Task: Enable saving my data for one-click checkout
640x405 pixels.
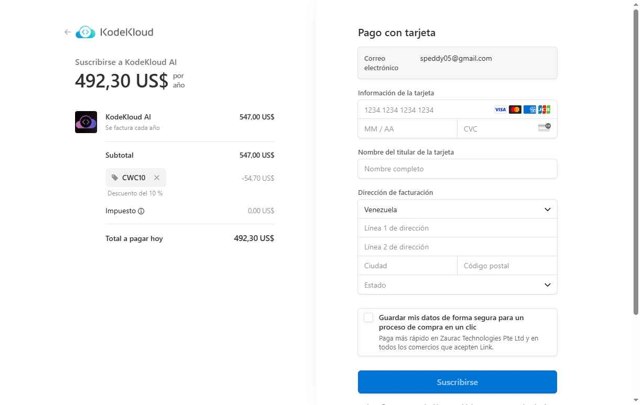Action: (369, 318)
